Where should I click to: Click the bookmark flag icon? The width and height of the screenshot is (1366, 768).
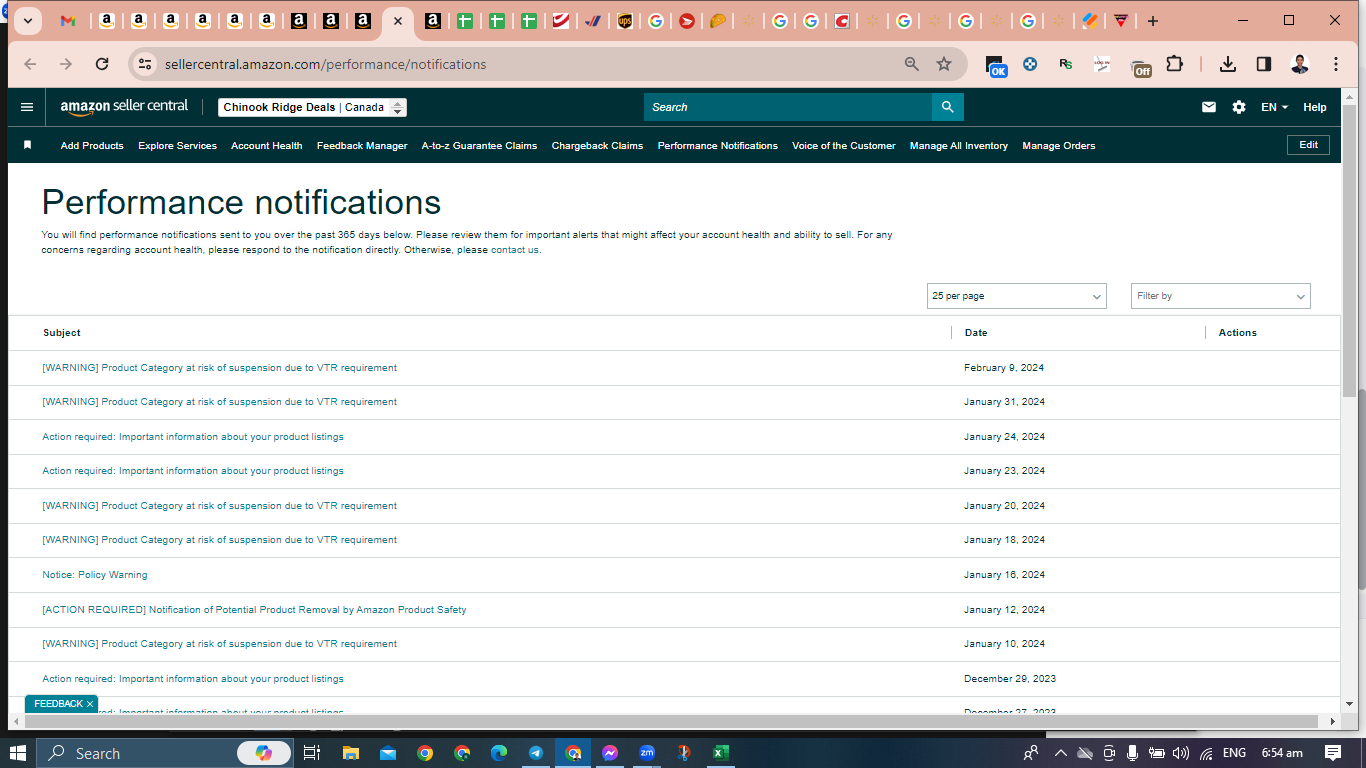[x=28, y=145]
